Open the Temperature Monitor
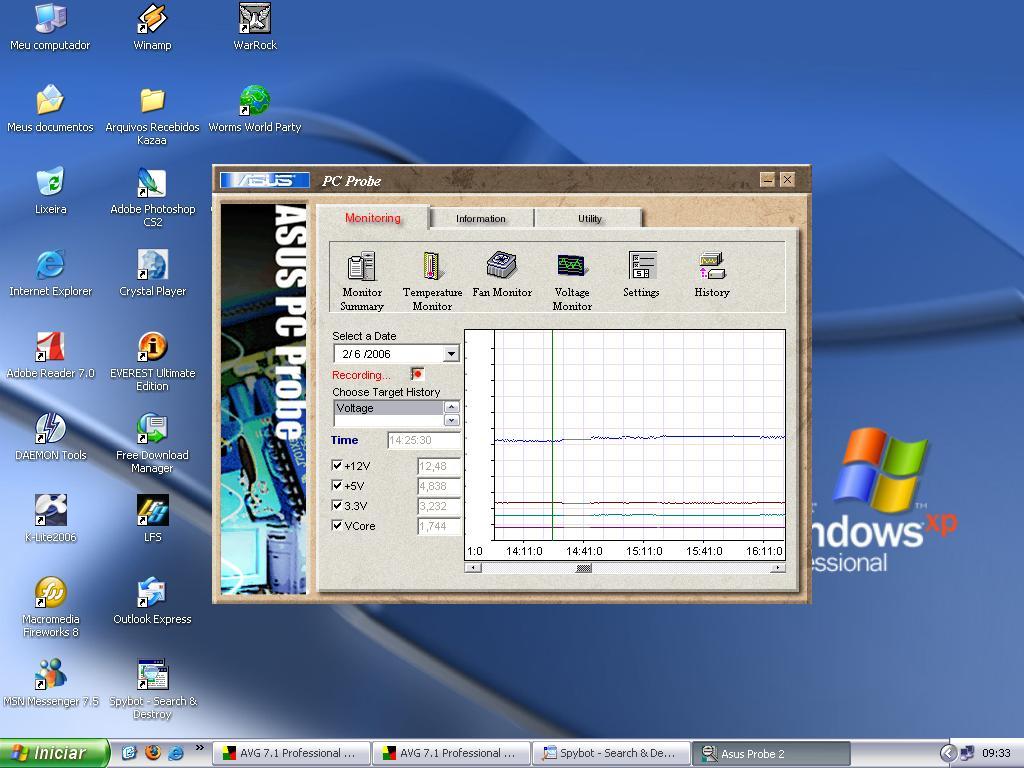Viewport: 1024px width, 768px height. [x=432, y=281]
